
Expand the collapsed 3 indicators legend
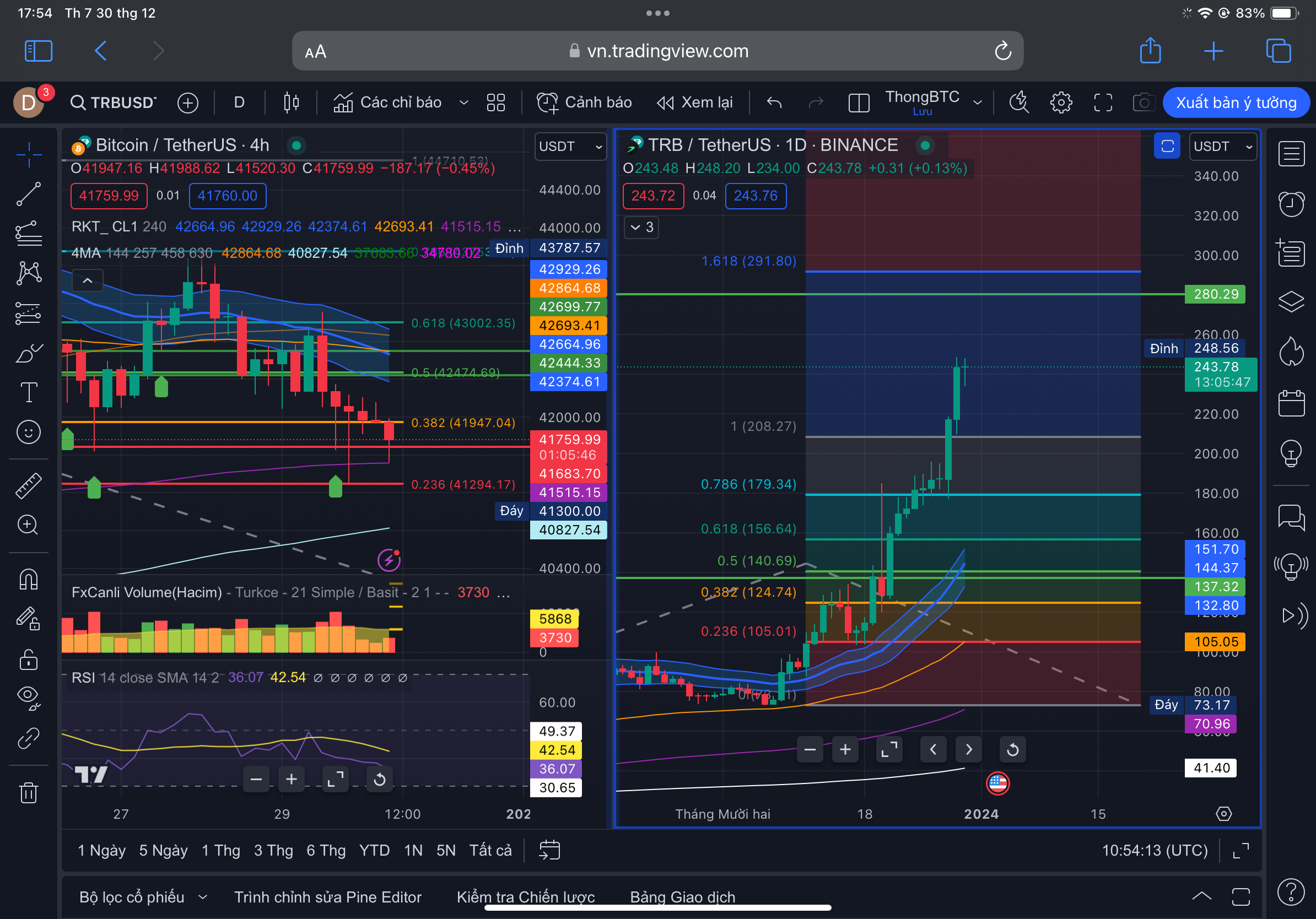coord(641,228)
